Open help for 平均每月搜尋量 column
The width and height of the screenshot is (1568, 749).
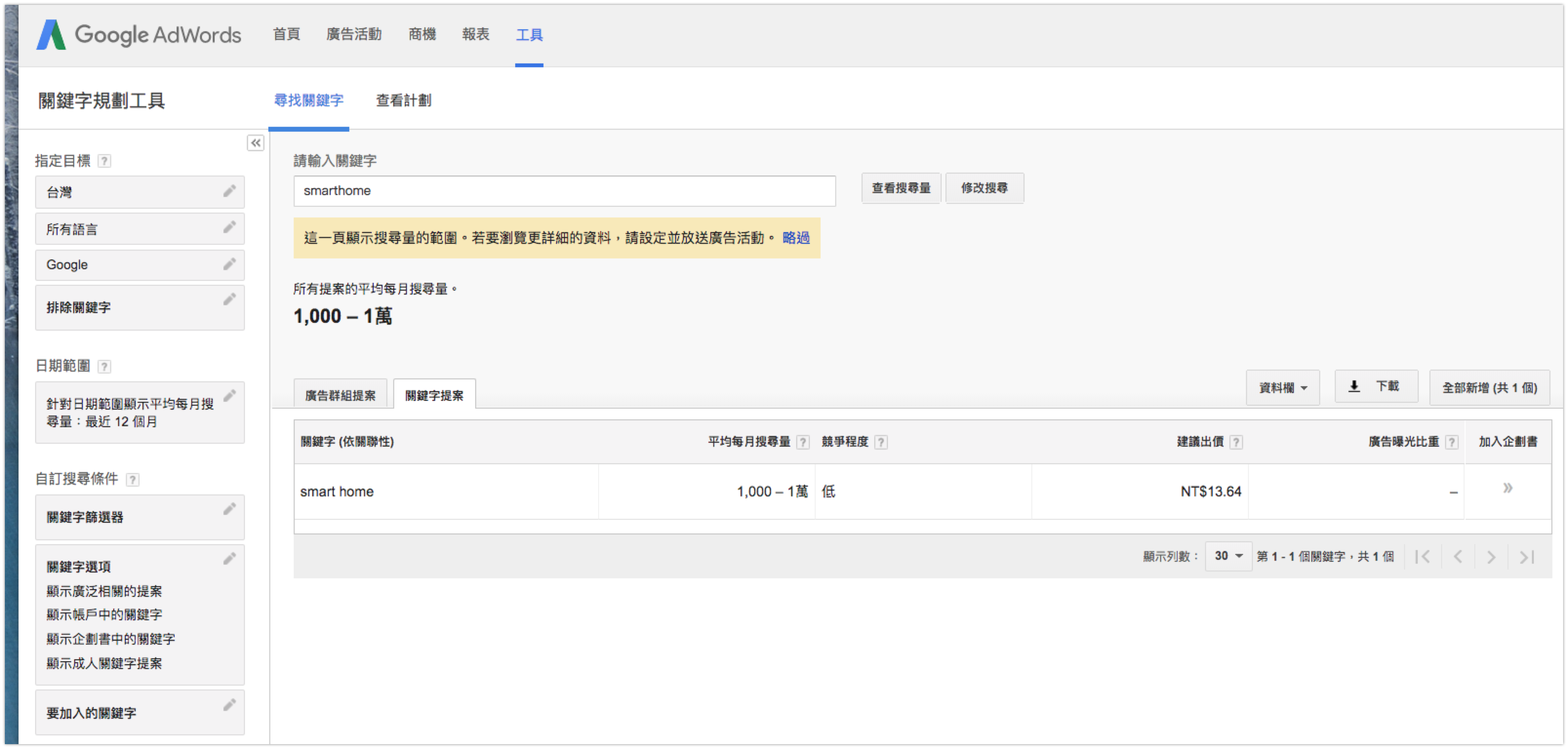pos(803,442)
